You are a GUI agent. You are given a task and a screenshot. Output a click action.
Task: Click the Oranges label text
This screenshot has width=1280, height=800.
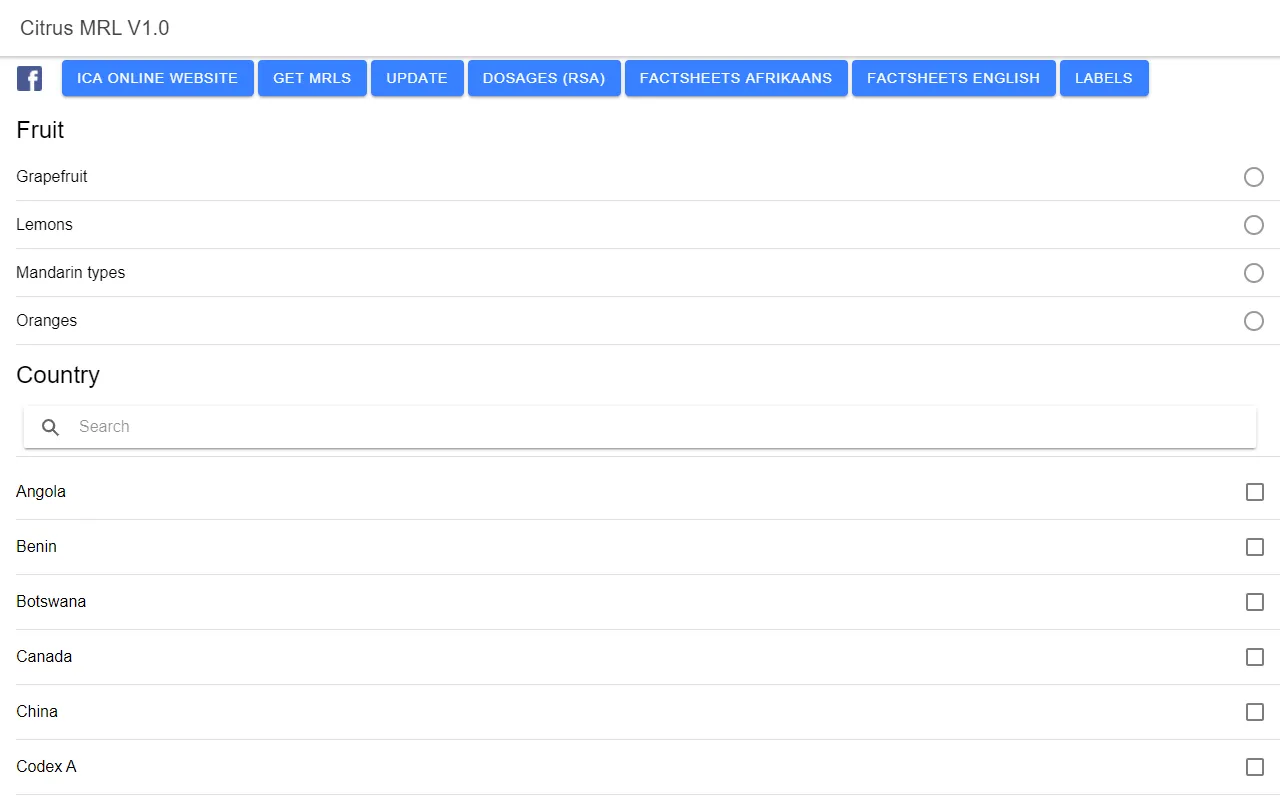coord(47,320)
